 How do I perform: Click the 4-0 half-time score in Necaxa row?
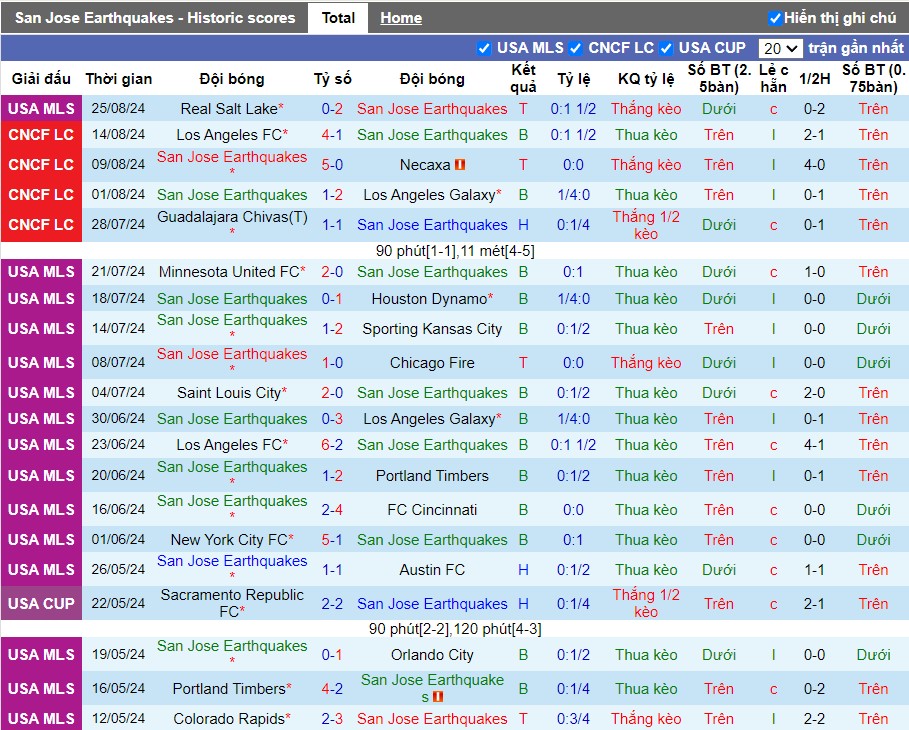815,165
